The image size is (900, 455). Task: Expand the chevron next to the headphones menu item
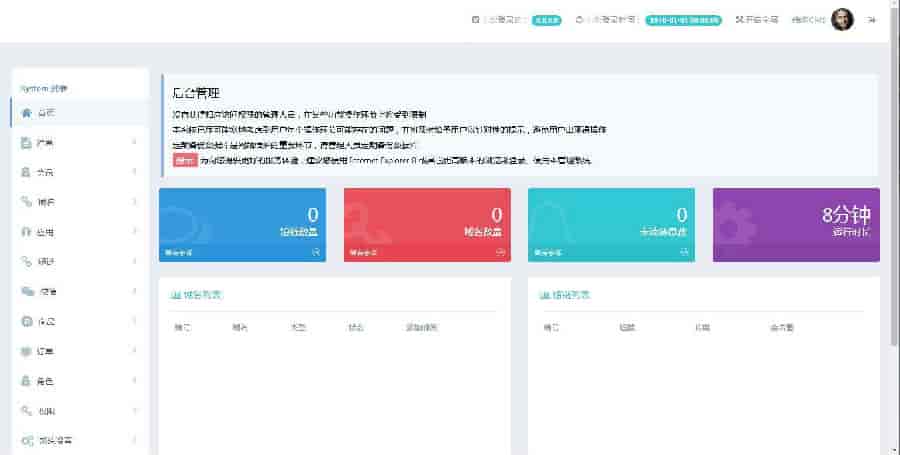point(134,232)
